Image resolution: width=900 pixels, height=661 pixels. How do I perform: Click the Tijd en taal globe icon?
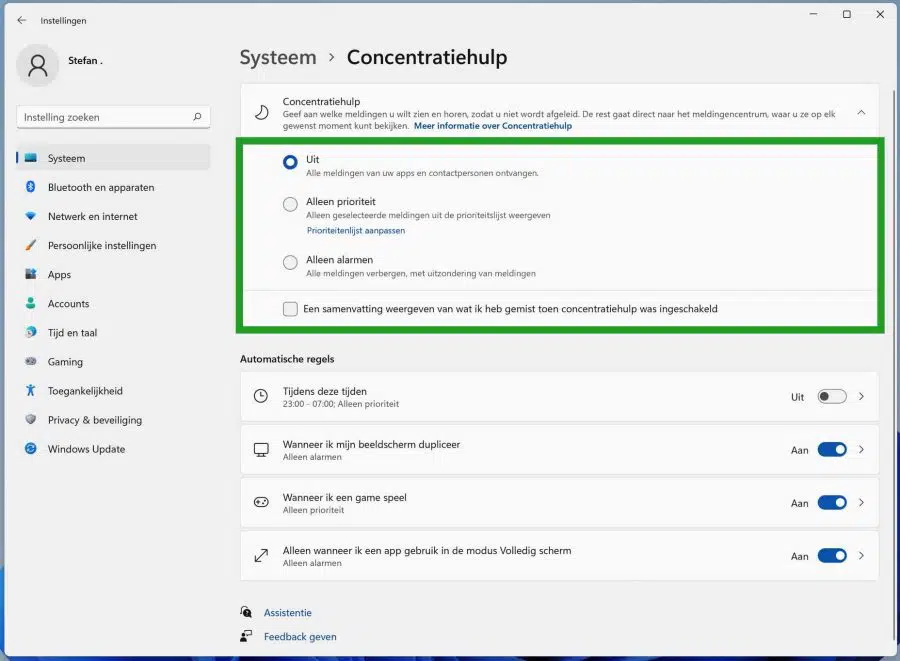click(x=31, y=332)
